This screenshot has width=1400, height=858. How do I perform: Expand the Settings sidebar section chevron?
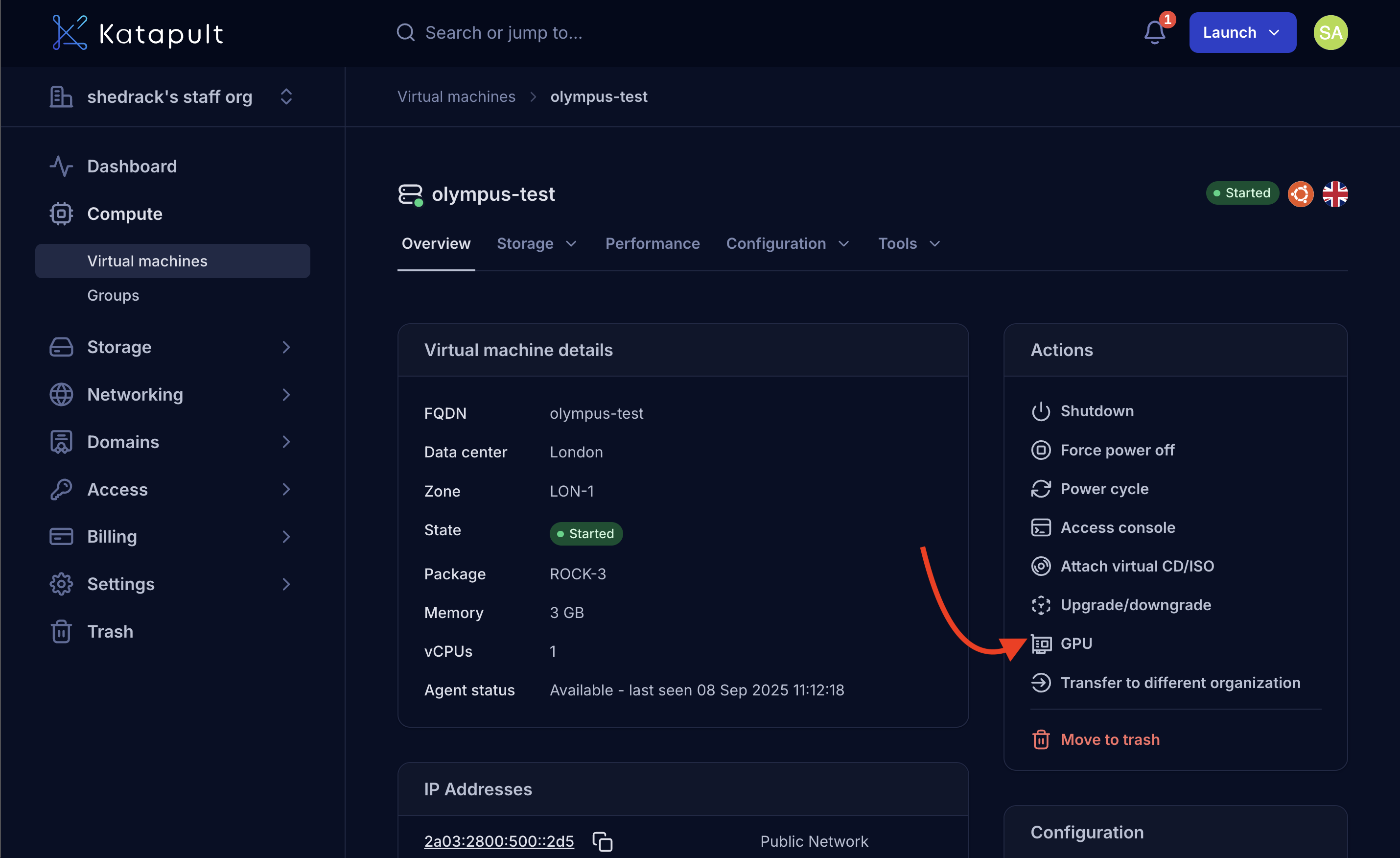[286, 584]
